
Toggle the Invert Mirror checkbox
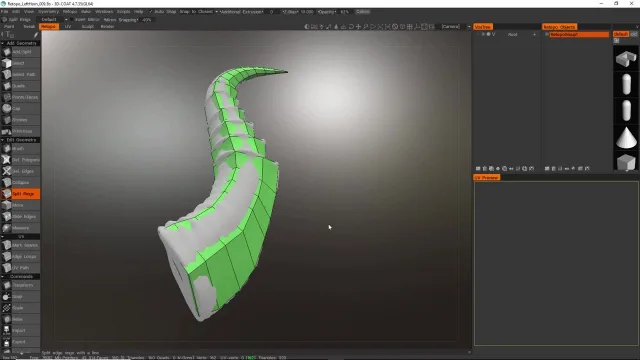[71, 20]
